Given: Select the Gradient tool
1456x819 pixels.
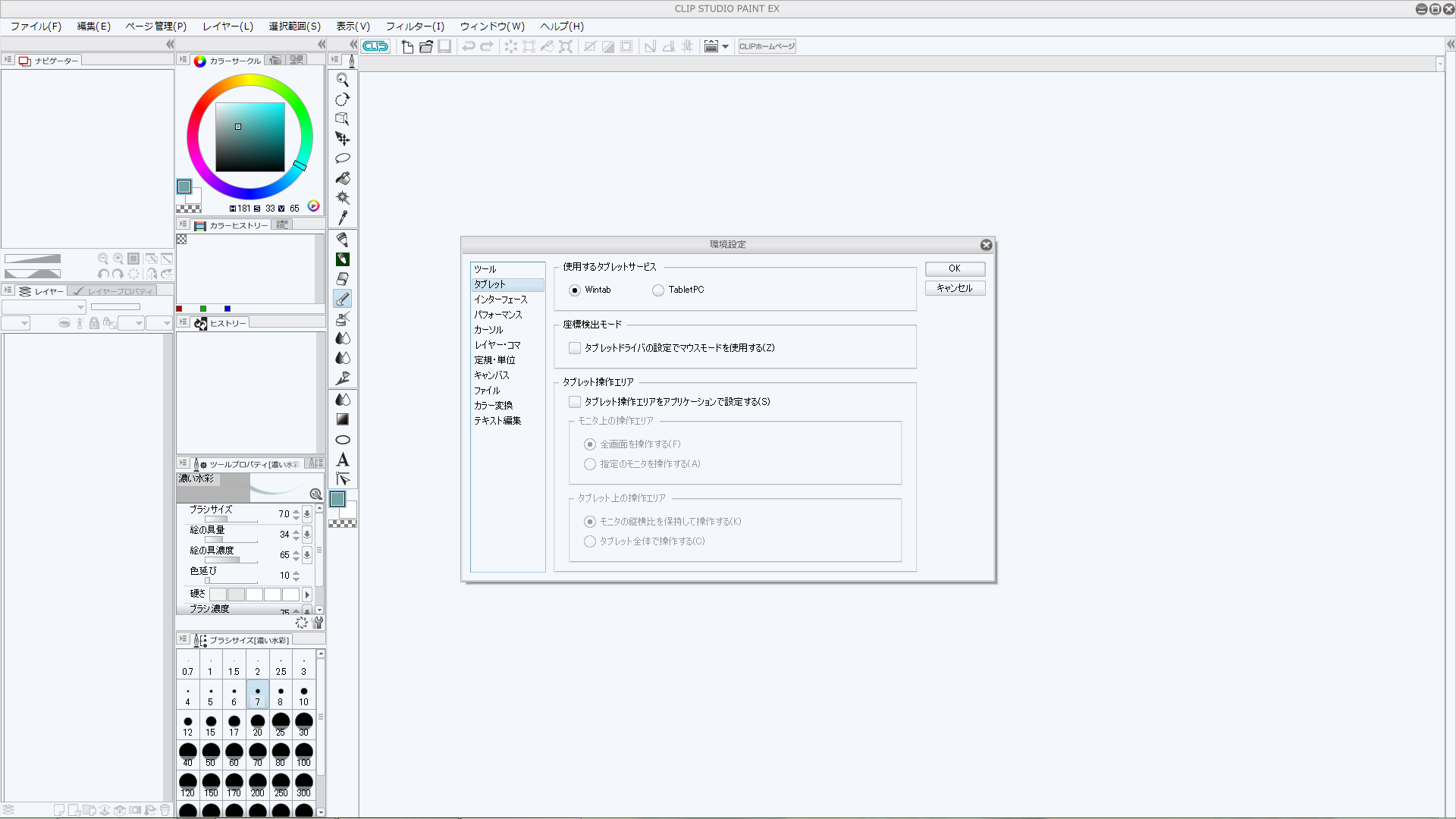Looking at the screenshot, I should click(x=343, y=419).
